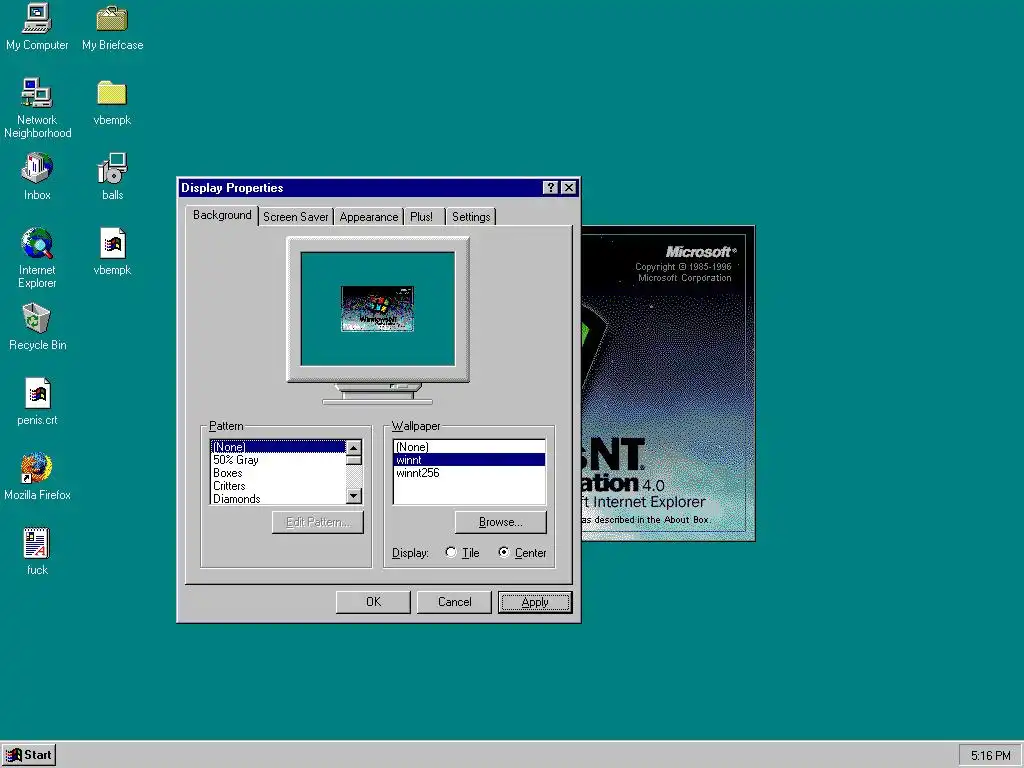Click the monitor preview wallpaper thumbnail
The width and height of the screenshot is (1024, 768).
(x=377, y=309)
